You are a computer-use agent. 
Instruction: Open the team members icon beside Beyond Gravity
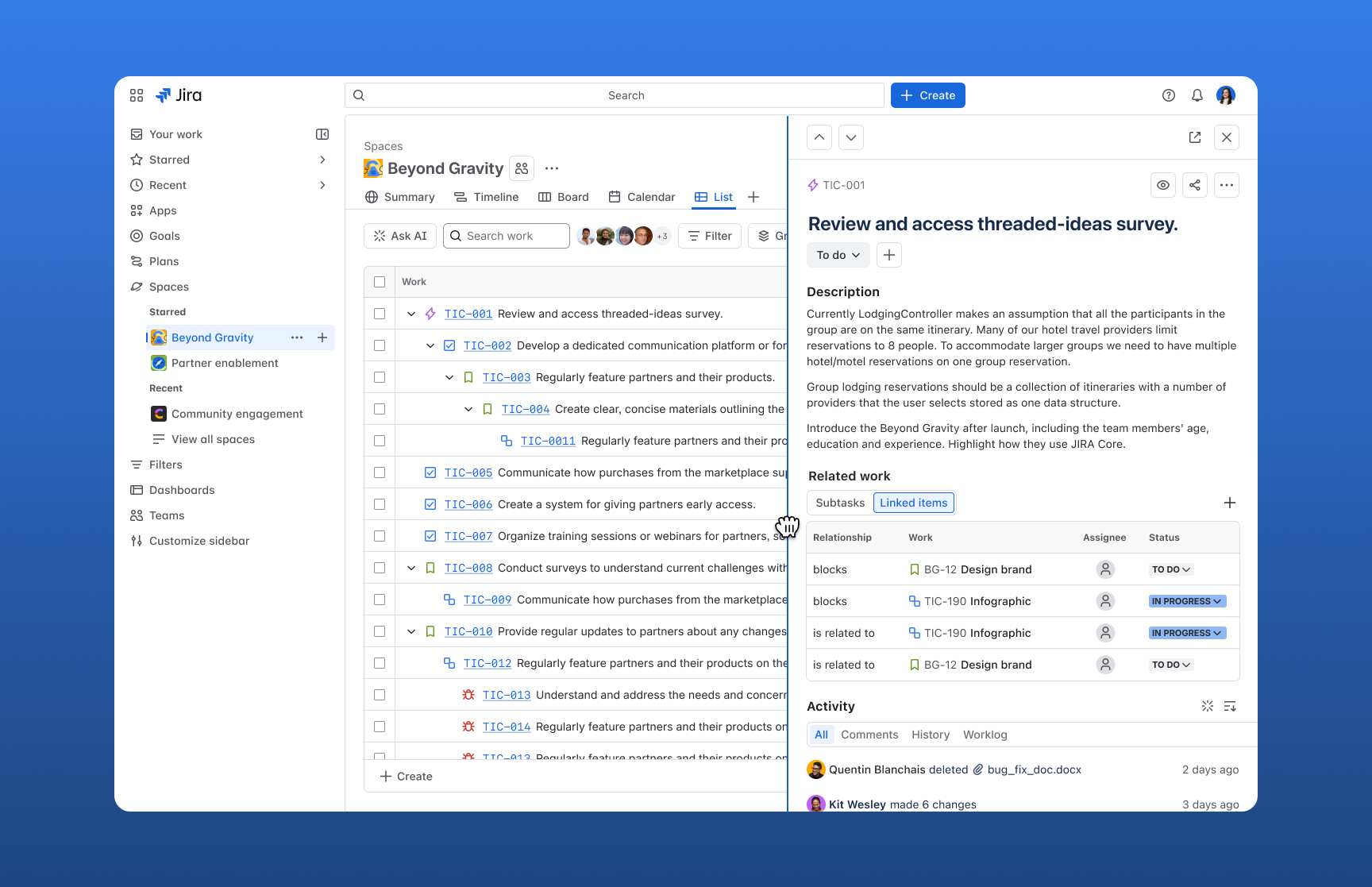522,168
